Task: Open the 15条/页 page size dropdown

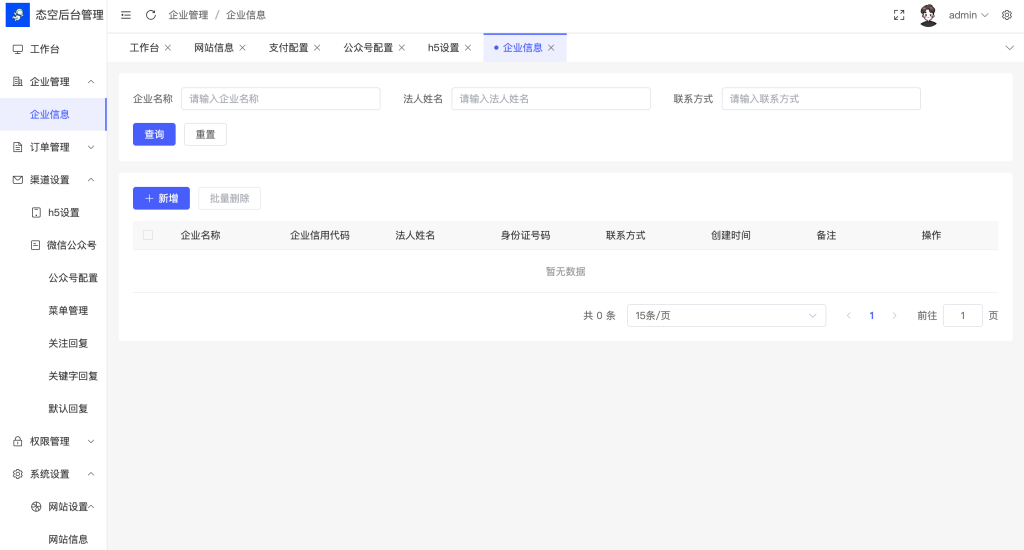Action: pos(726,315)
